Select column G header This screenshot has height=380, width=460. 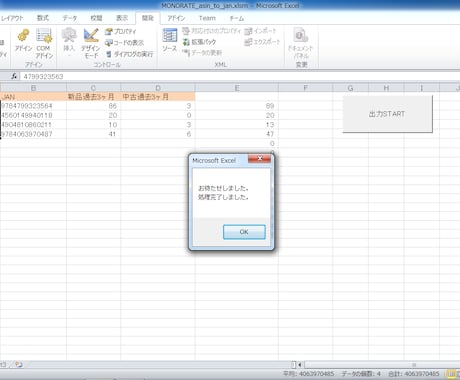point(350,88)
